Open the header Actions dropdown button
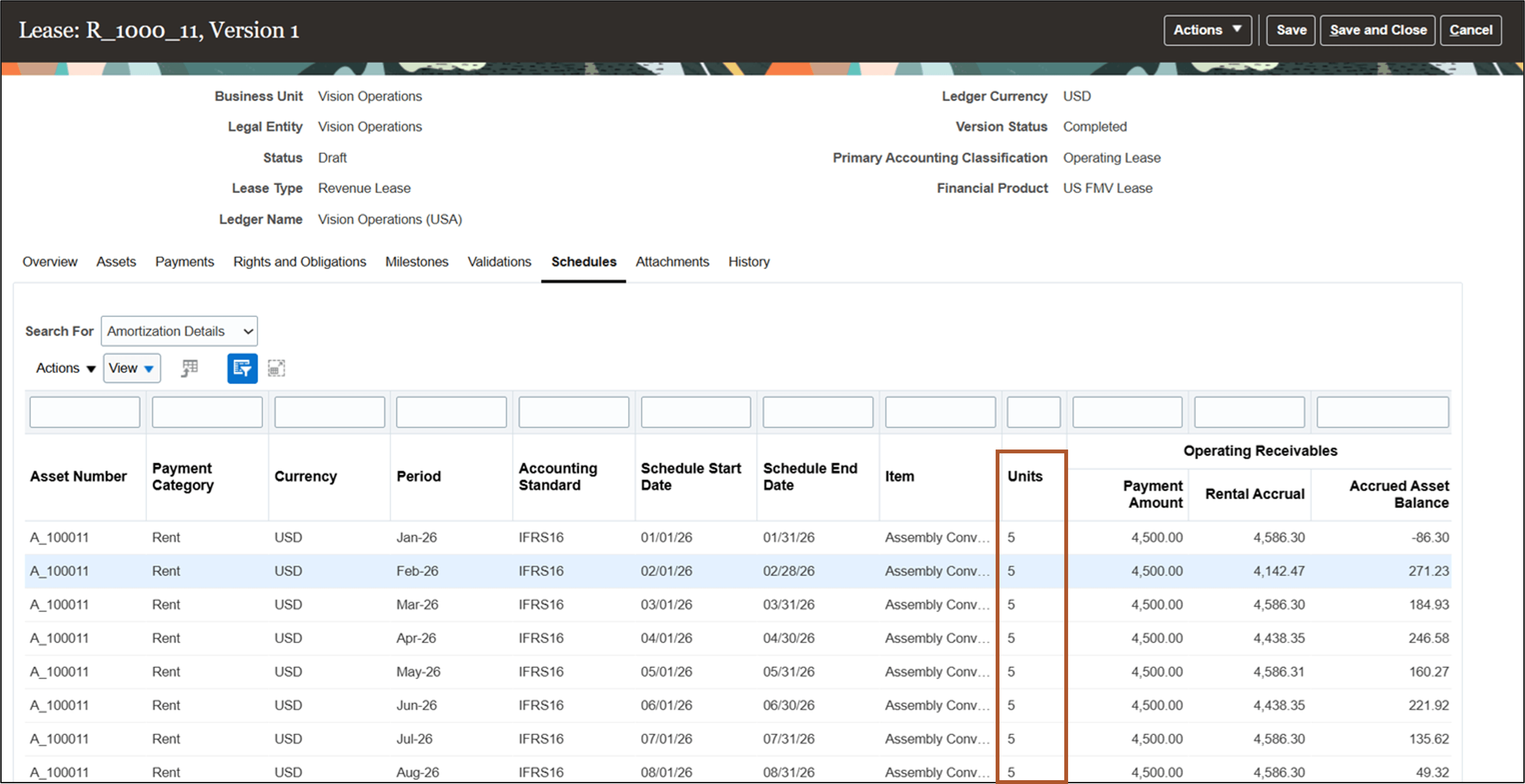Viewport: 1525px width, 784px height. (1207, 30)
